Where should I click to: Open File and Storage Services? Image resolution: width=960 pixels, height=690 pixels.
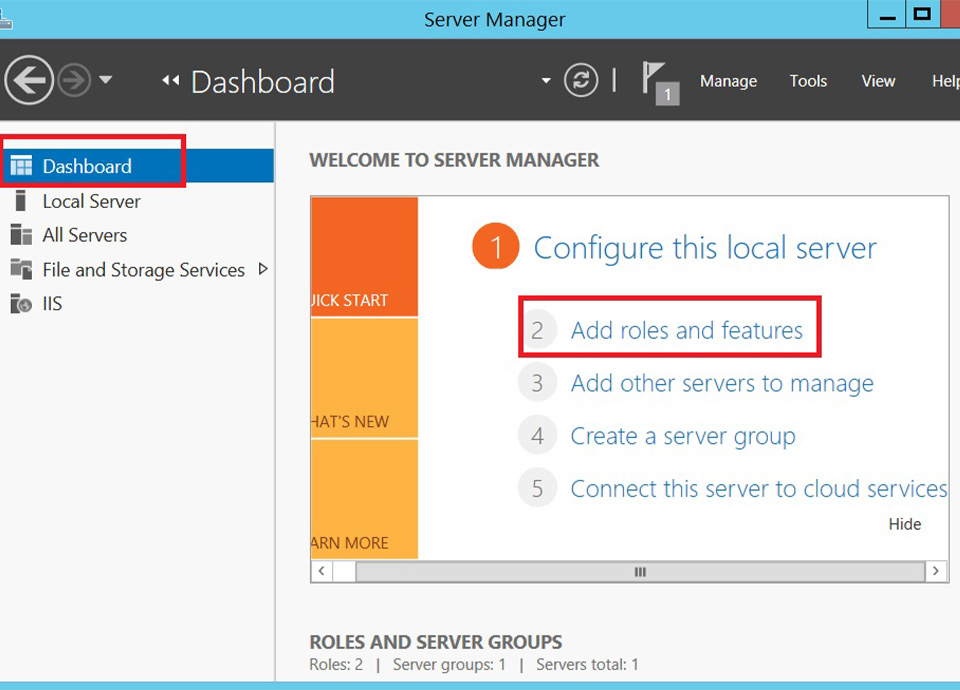click(x=143, y=269)
